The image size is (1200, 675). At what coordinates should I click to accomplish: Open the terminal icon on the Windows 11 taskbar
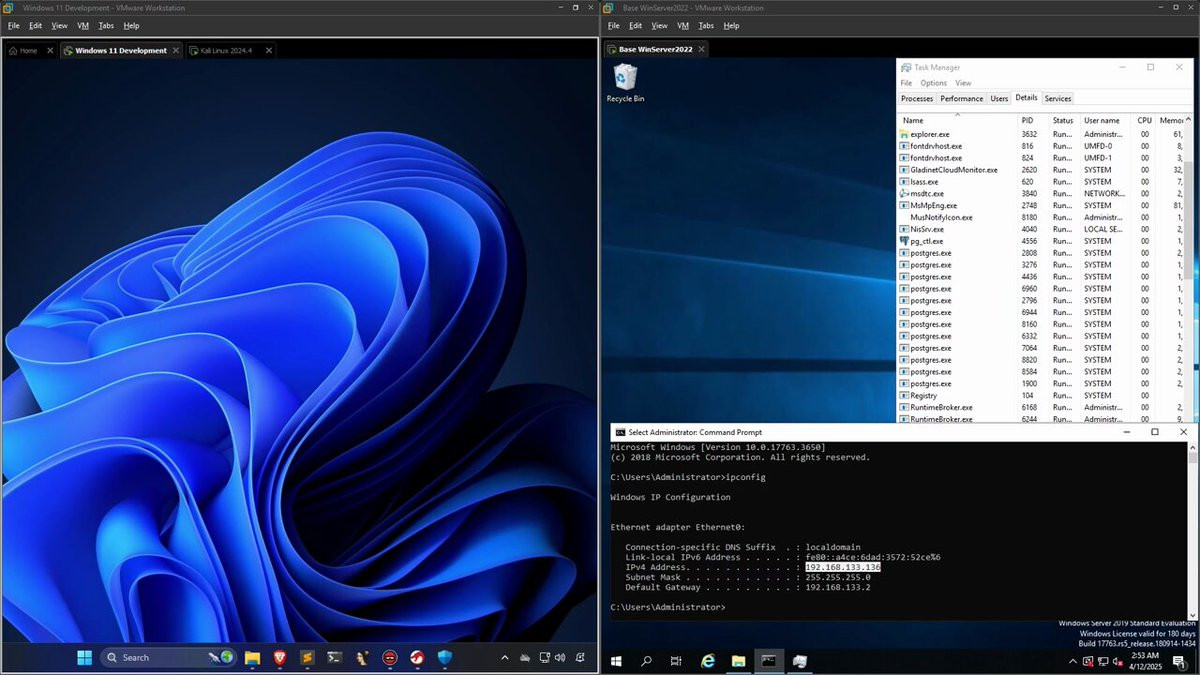click(x=335, y=657)
